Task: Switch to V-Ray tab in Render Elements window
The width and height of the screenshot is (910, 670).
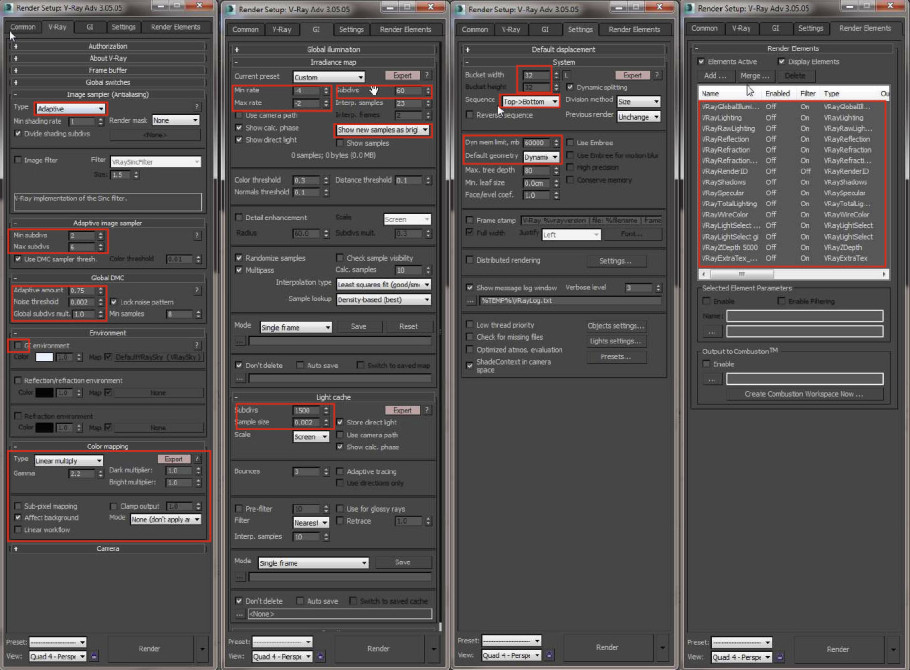Action: pyautogui.click(x=741, y=28)
